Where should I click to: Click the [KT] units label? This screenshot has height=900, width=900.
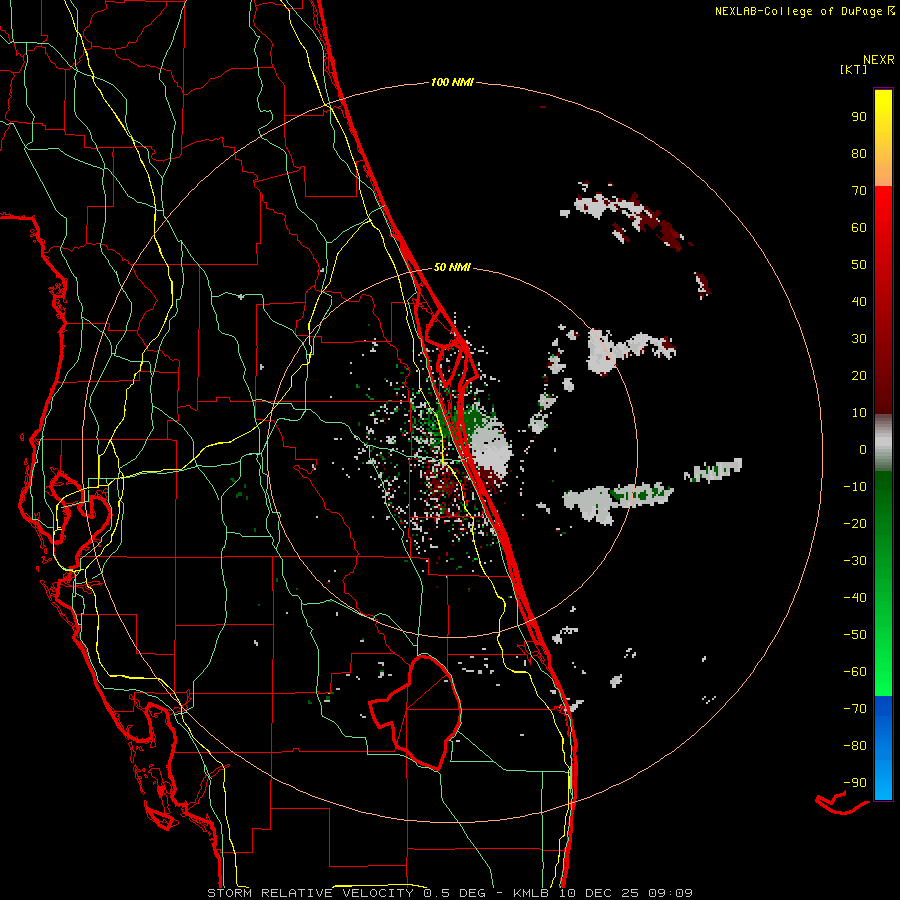(854, 69)
